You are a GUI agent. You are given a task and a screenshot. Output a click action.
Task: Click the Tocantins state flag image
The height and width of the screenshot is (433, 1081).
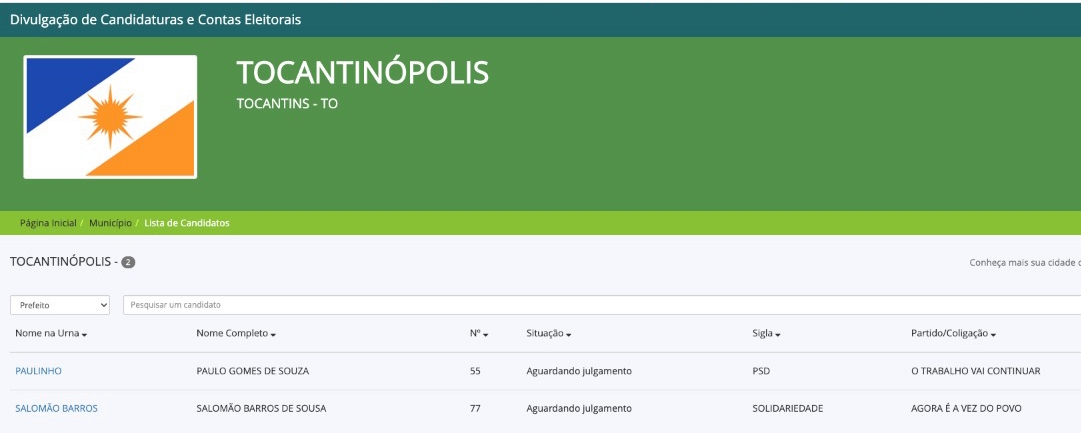(110, 117)
